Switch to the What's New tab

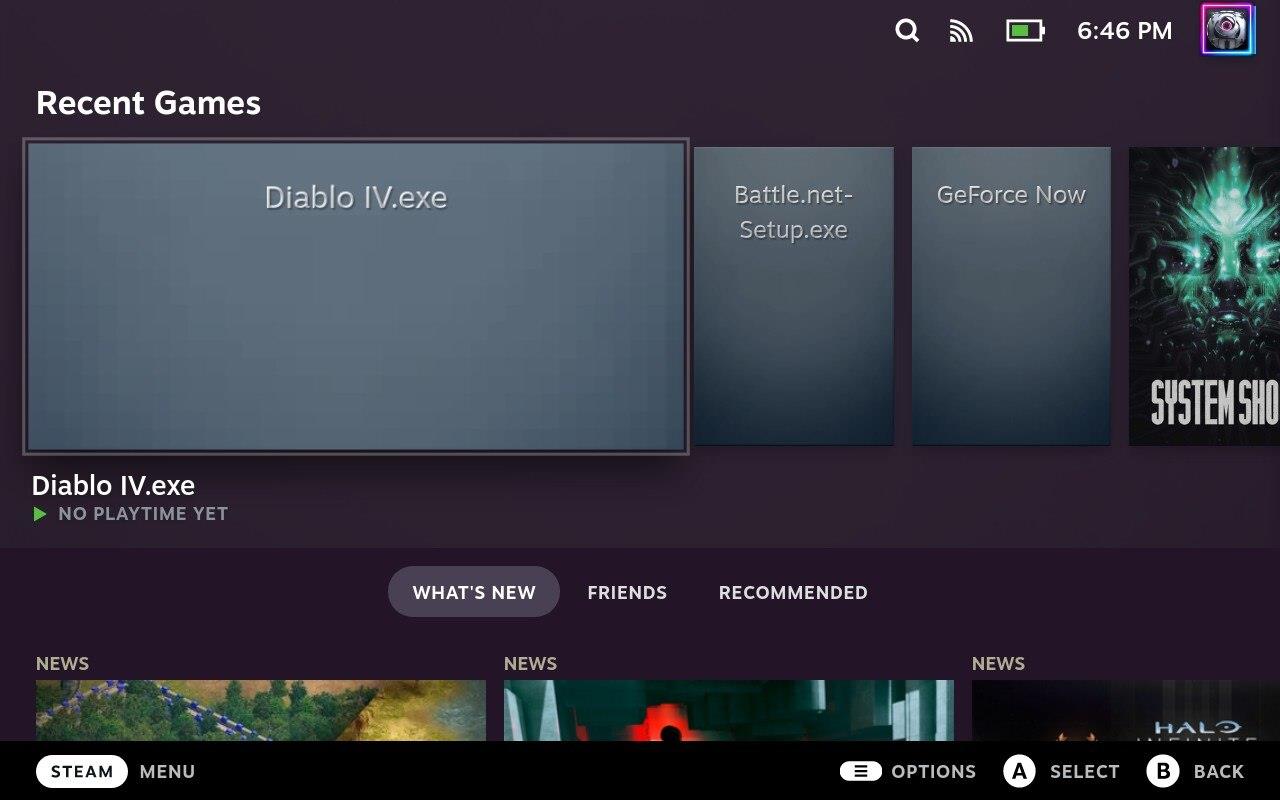coord(473,592)
